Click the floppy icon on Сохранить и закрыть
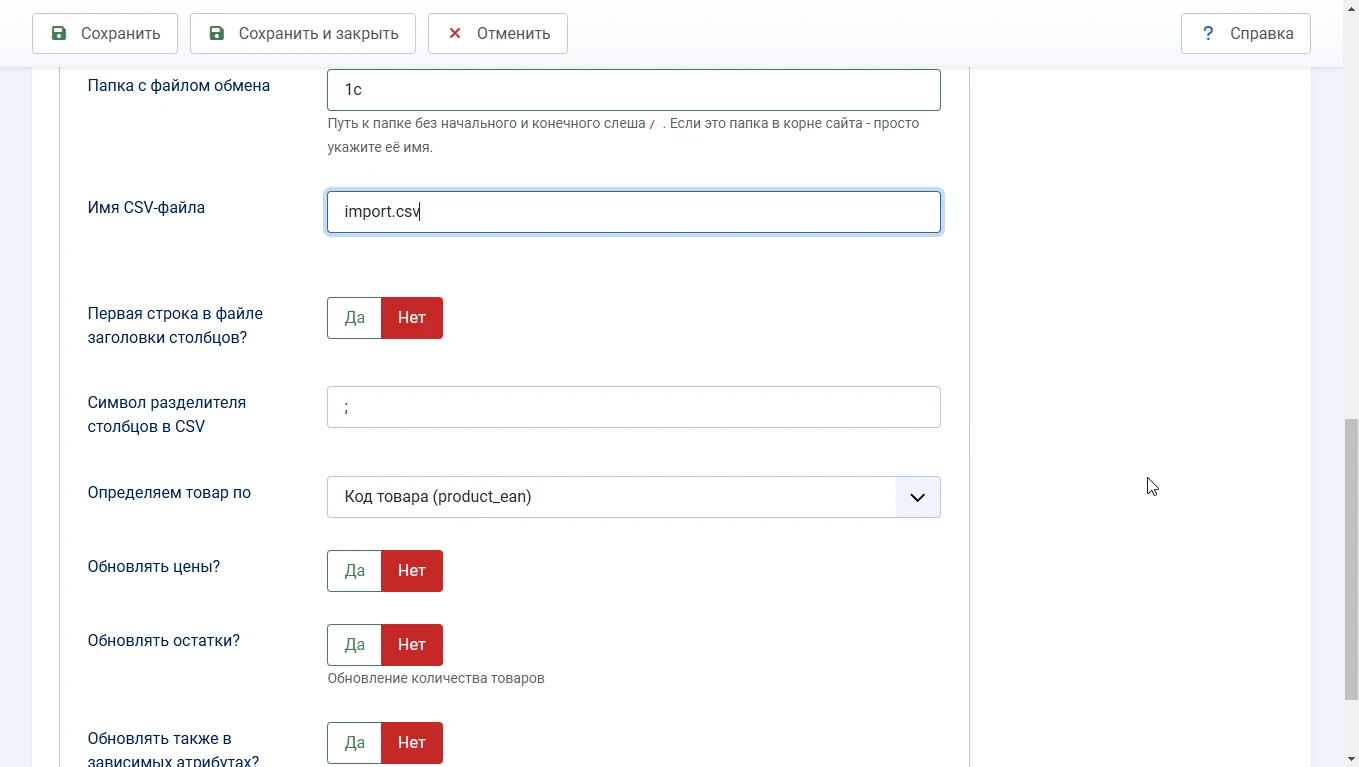Viewport: 1359px width, 767px height. (x=216, y=33)
